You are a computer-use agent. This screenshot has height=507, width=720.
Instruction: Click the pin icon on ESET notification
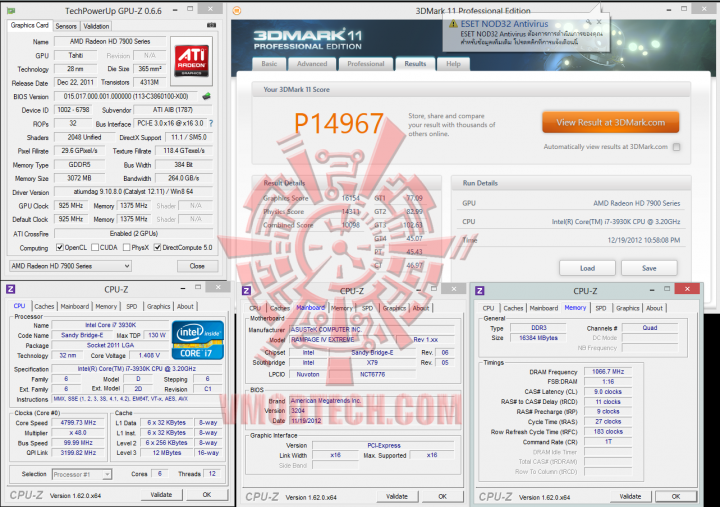[x=588, y=22]
